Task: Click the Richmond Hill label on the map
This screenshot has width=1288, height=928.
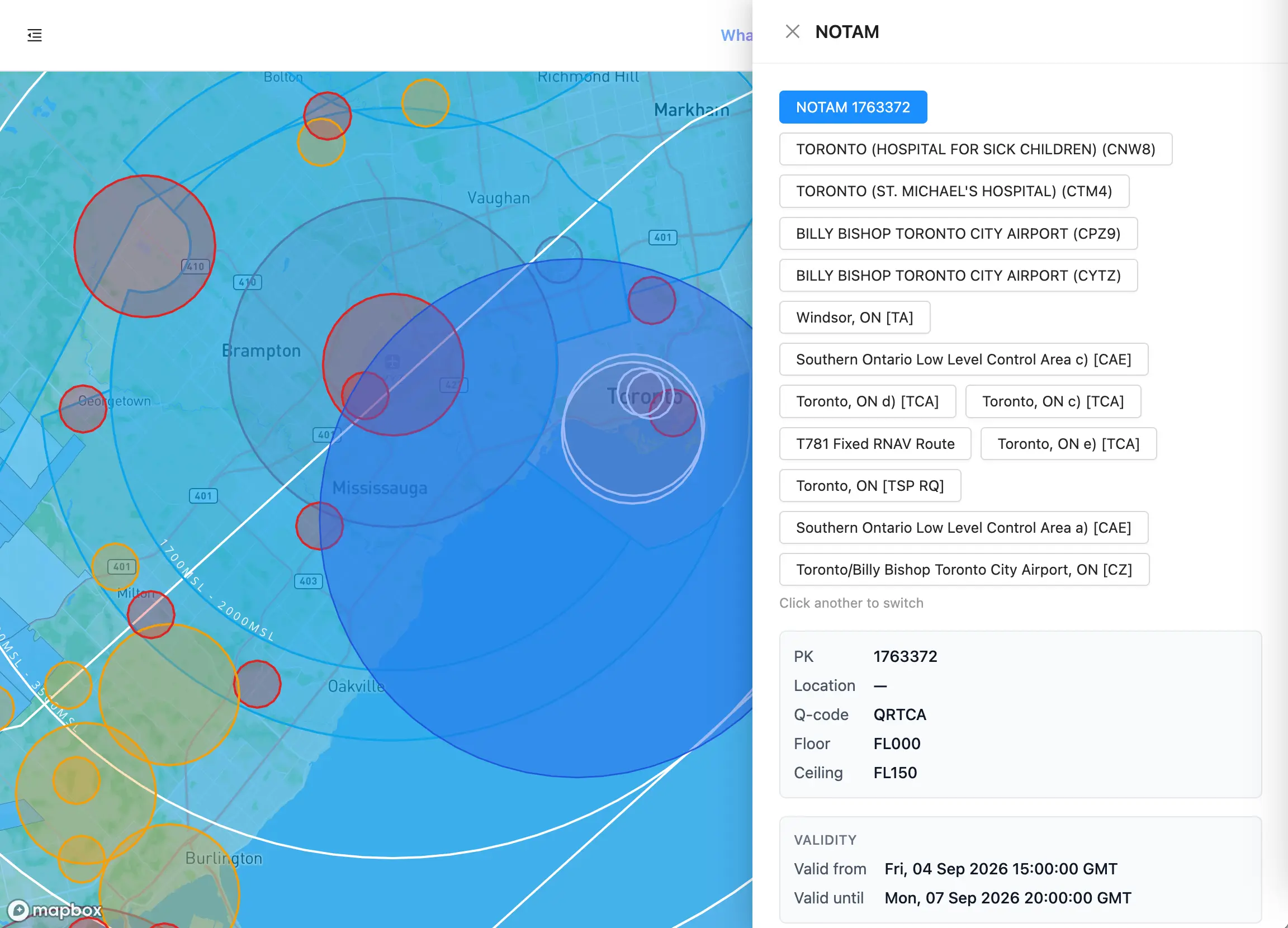Action: tap(588, 77)
